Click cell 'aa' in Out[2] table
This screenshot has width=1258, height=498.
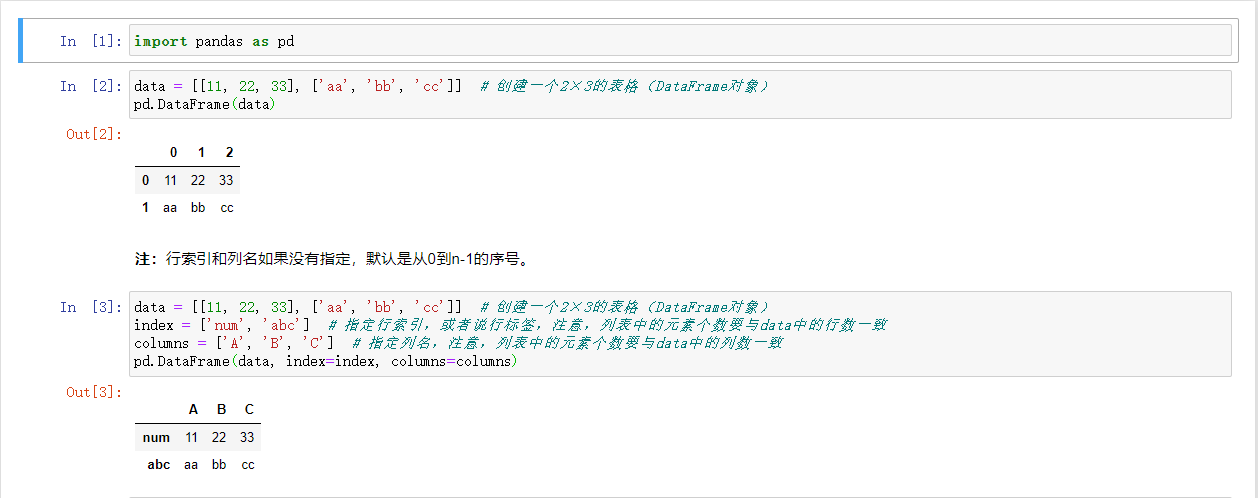pos(170,208)
